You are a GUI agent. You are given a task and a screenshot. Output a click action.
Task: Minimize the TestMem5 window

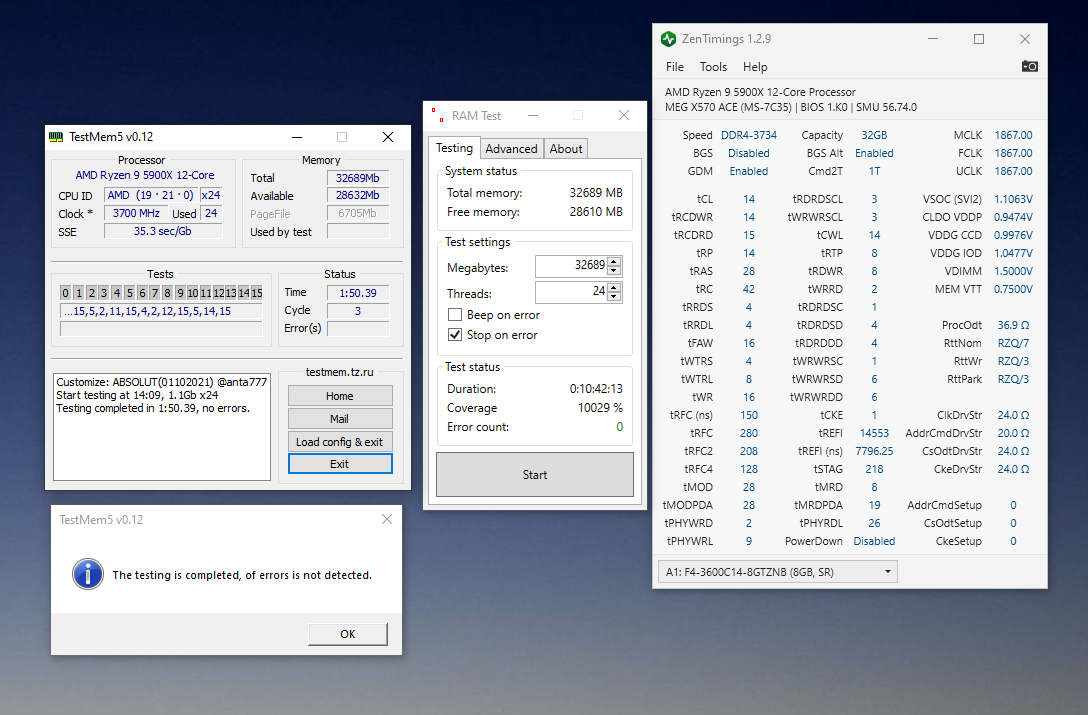point(297,137)
